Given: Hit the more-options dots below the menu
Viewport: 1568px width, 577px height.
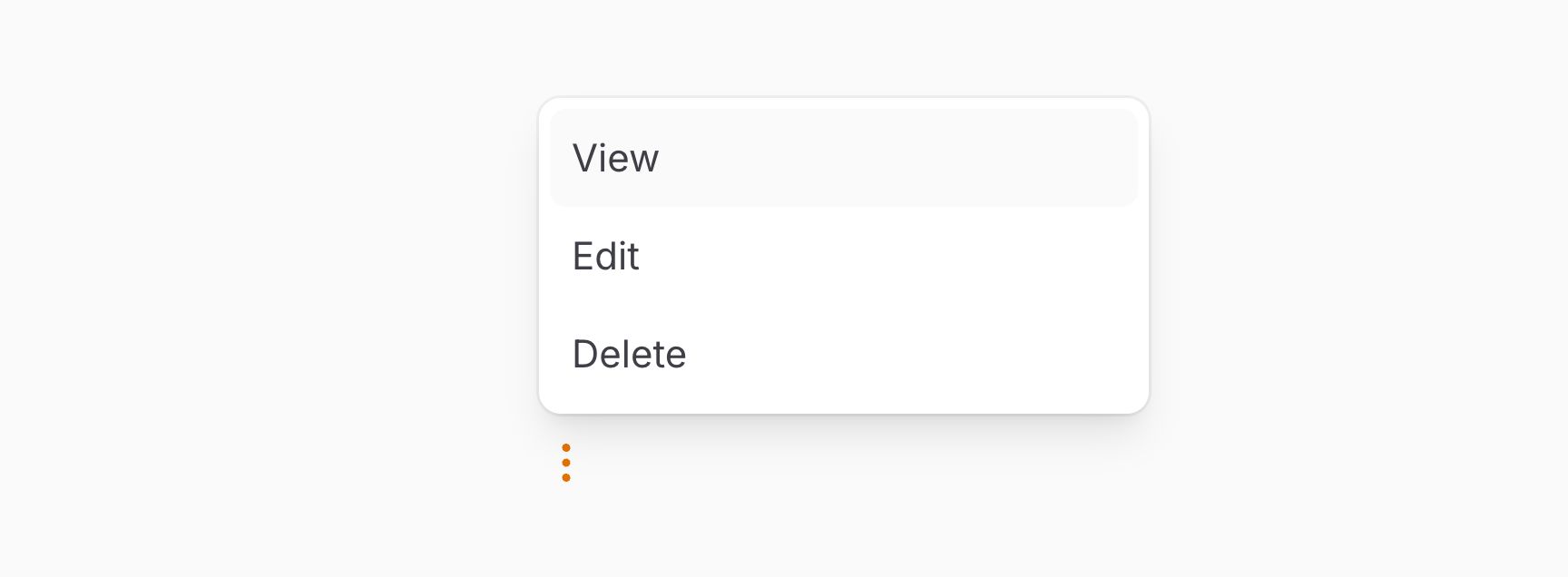Looking at the screenshot, I should coord(566,463).
